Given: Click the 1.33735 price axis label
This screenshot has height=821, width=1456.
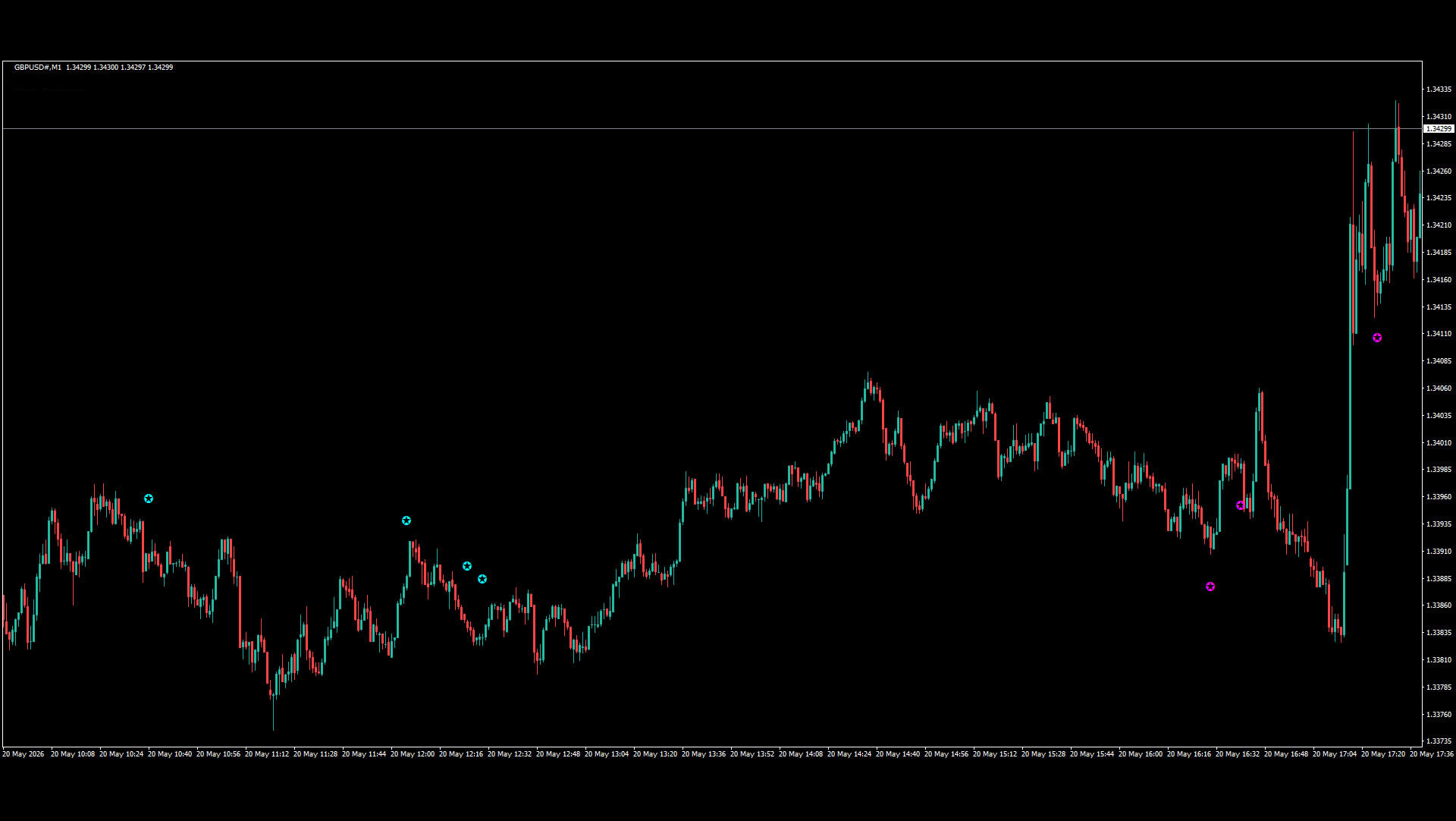Looking at the screenshot, I should point(1439,741).
